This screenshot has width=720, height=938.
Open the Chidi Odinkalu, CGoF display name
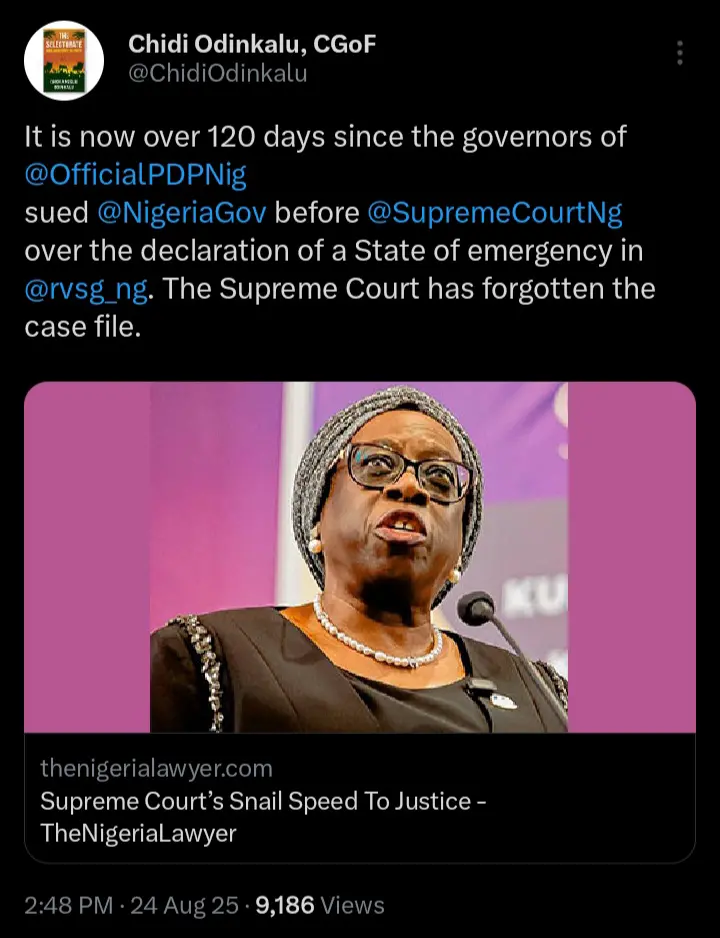pyautogui.click(x=252, y=44)
